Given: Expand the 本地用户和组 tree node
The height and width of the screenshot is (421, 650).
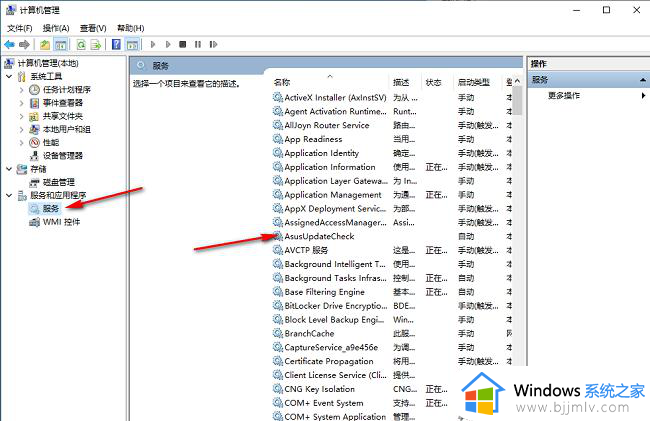Looking at the screenshot, I should (x=21, y=129).
